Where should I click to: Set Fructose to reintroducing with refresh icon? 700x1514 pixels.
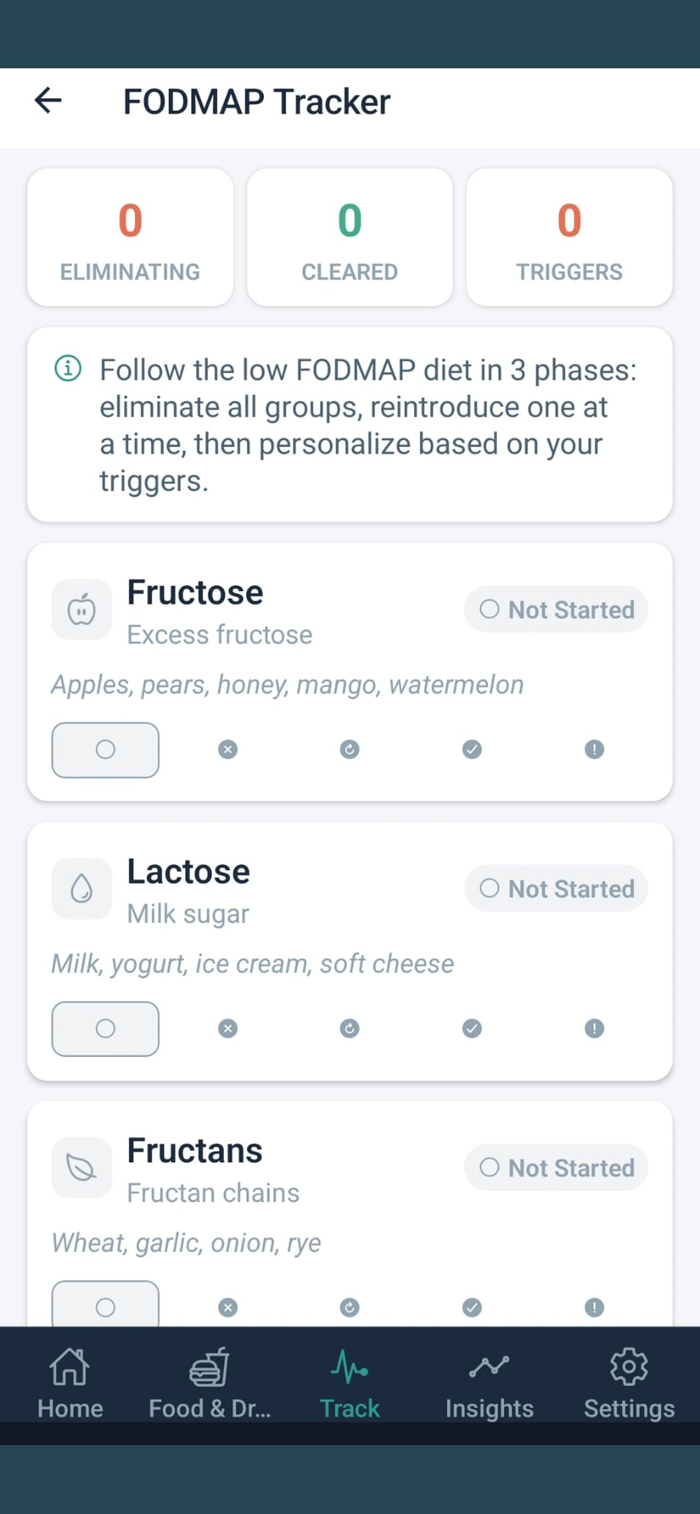349,749
